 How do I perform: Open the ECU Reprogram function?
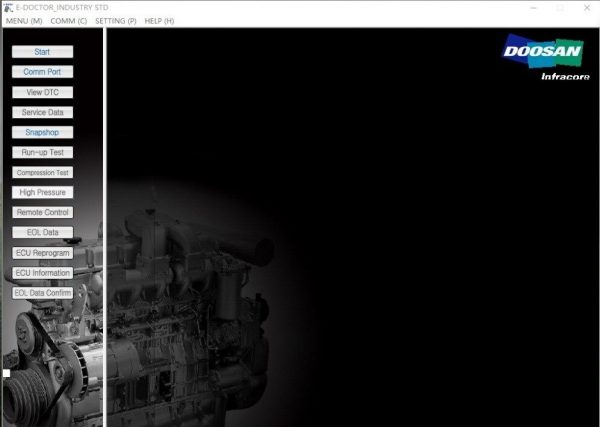[42, 253]
